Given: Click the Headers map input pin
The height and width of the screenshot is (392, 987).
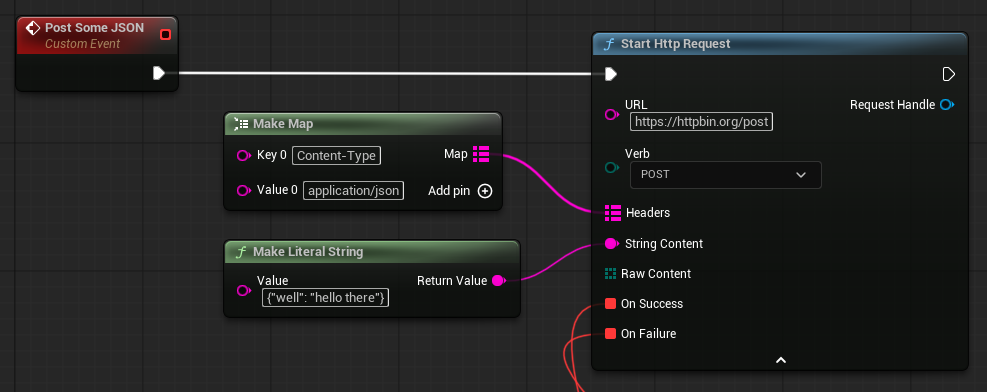Looking at the screenshot, I should (612, 213).
